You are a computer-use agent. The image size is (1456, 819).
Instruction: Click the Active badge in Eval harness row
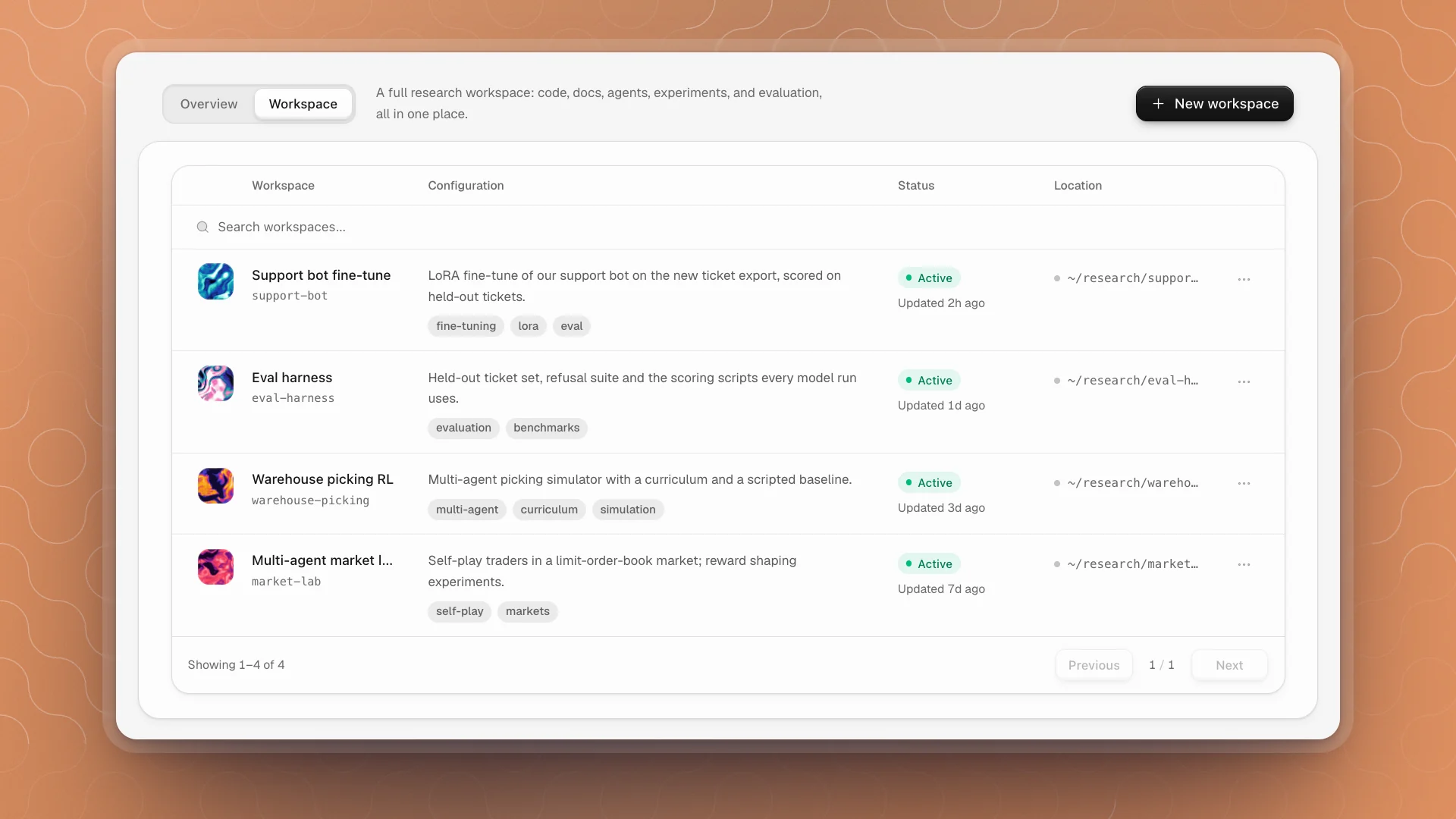point(929,380)
